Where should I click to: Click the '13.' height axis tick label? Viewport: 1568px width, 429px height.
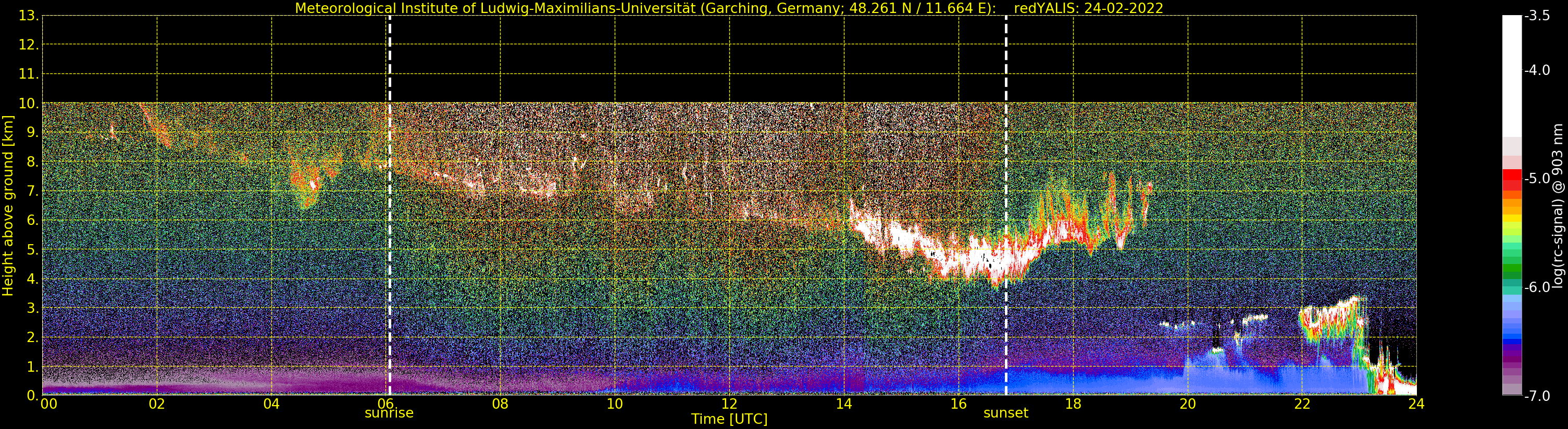click(29, 16)
